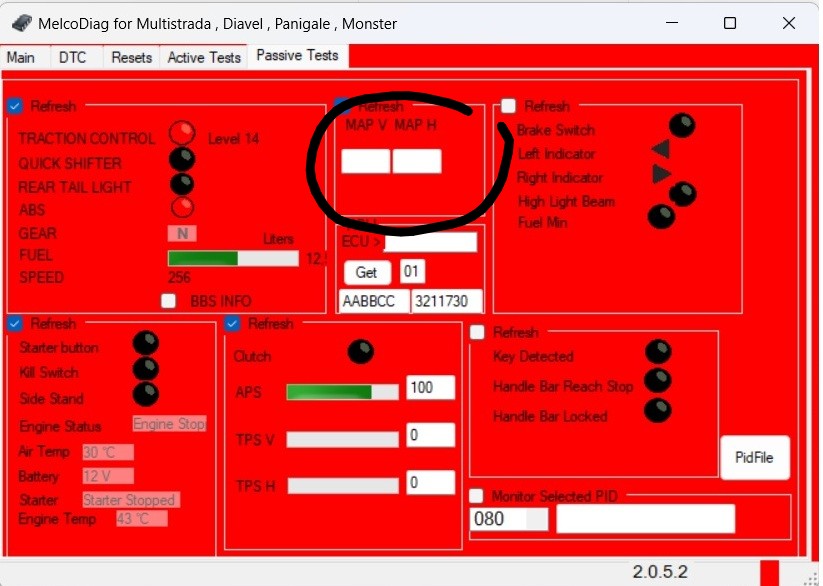
Task: Enable Refresh for the Brake Switch group
Action: point(508,106)
